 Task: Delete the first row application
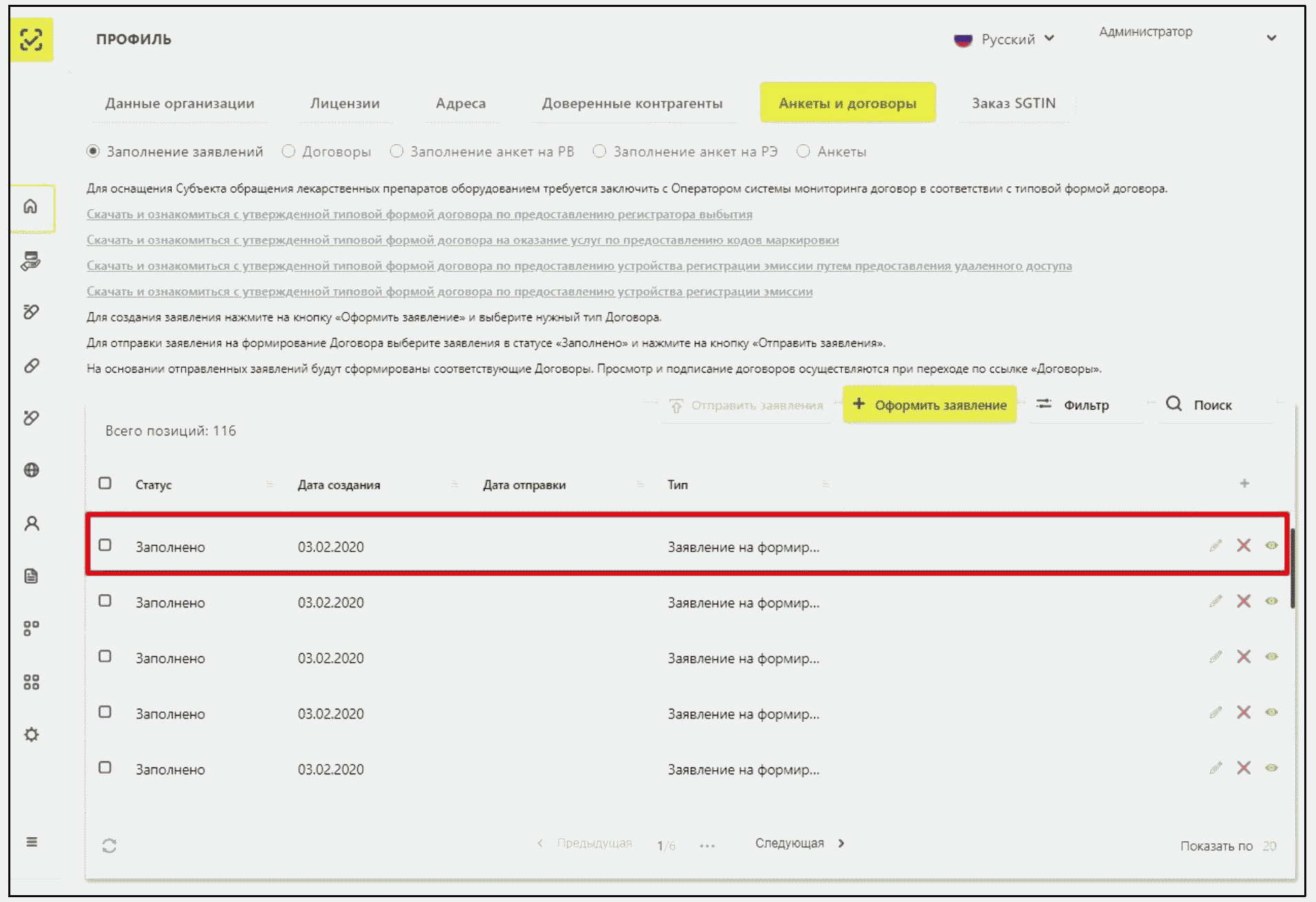pyautogui.click(x=1244, y=545)
